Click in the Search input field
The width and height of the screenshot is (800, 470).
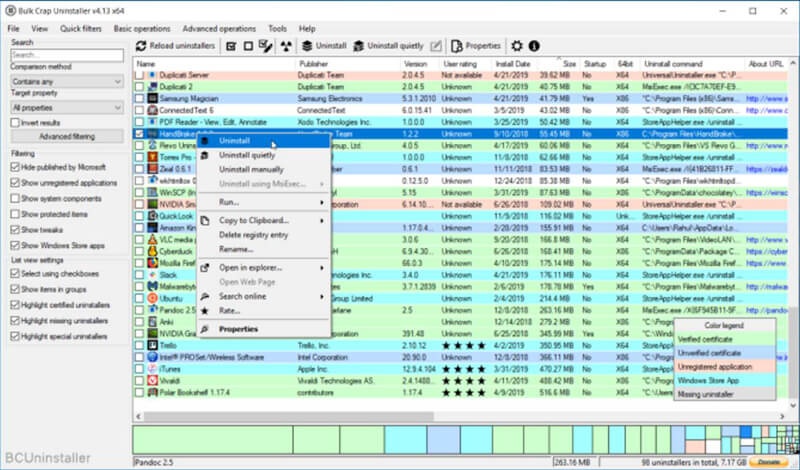67,55
